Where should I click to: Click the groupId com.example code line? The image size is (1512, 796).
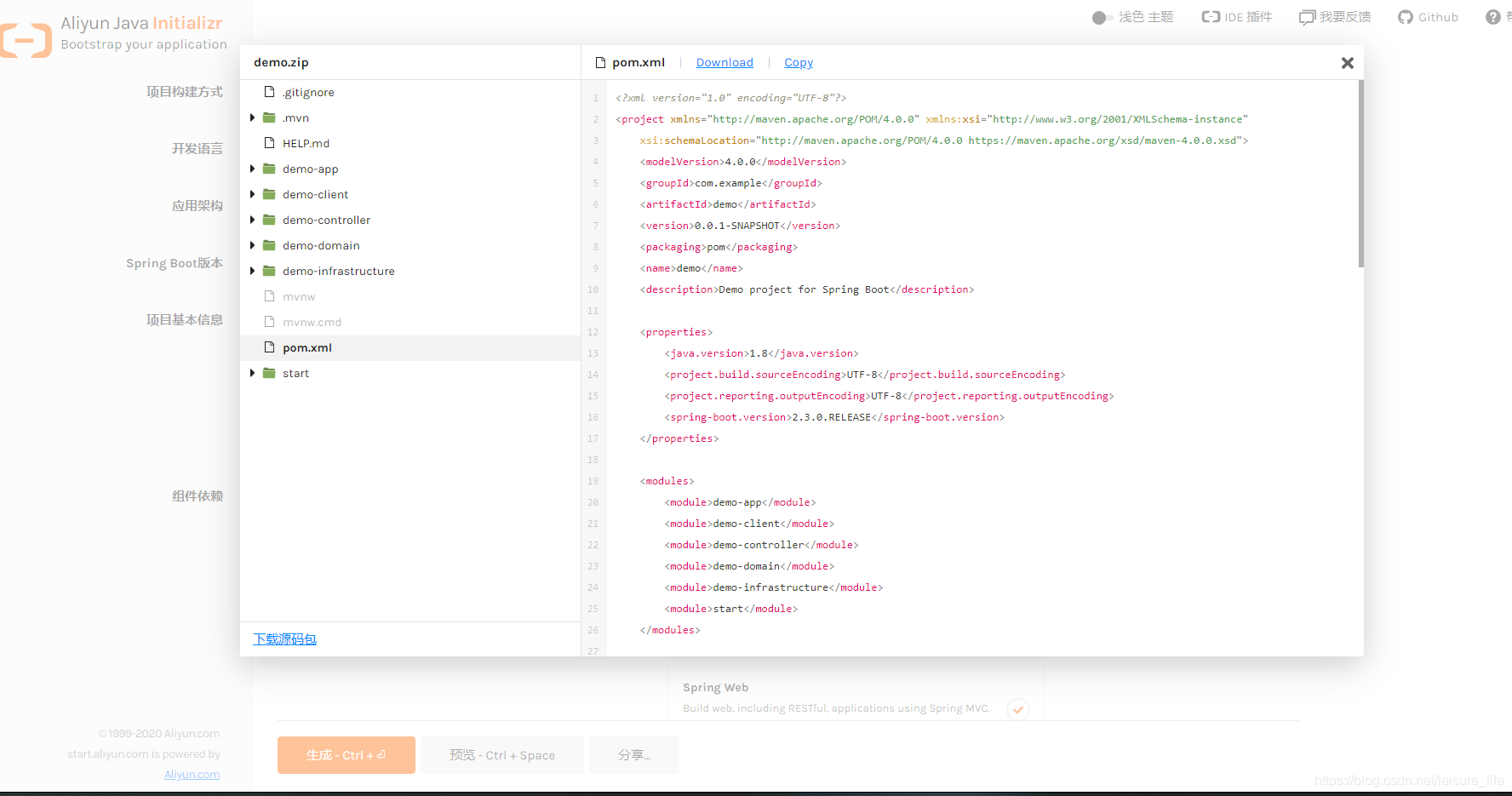pos(731,183)
